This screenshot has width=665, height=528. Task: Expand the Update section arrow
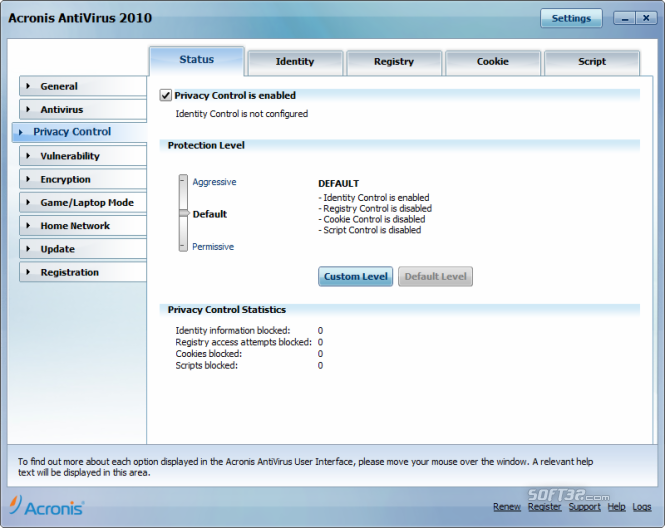(x=28, y=249)
